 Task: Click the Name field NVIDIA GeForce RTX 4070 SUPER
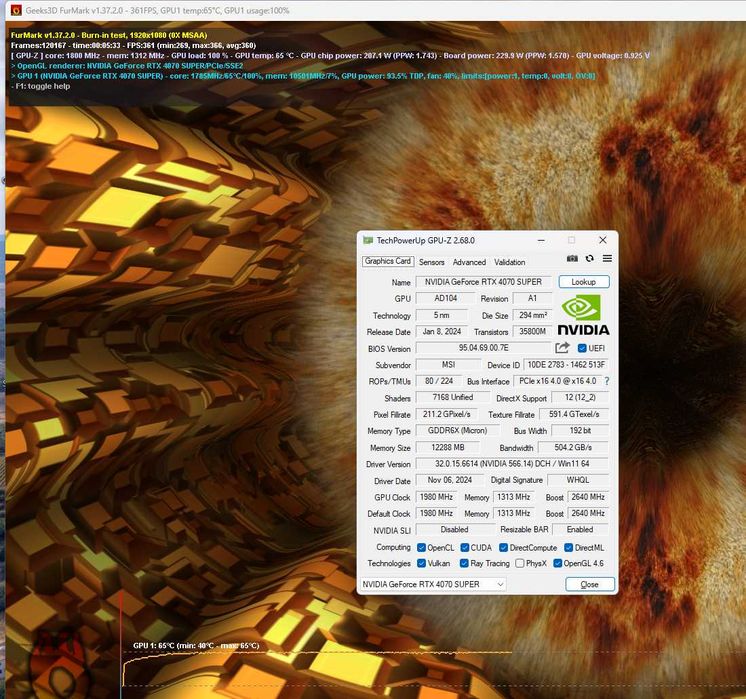[x=483, y=282]
